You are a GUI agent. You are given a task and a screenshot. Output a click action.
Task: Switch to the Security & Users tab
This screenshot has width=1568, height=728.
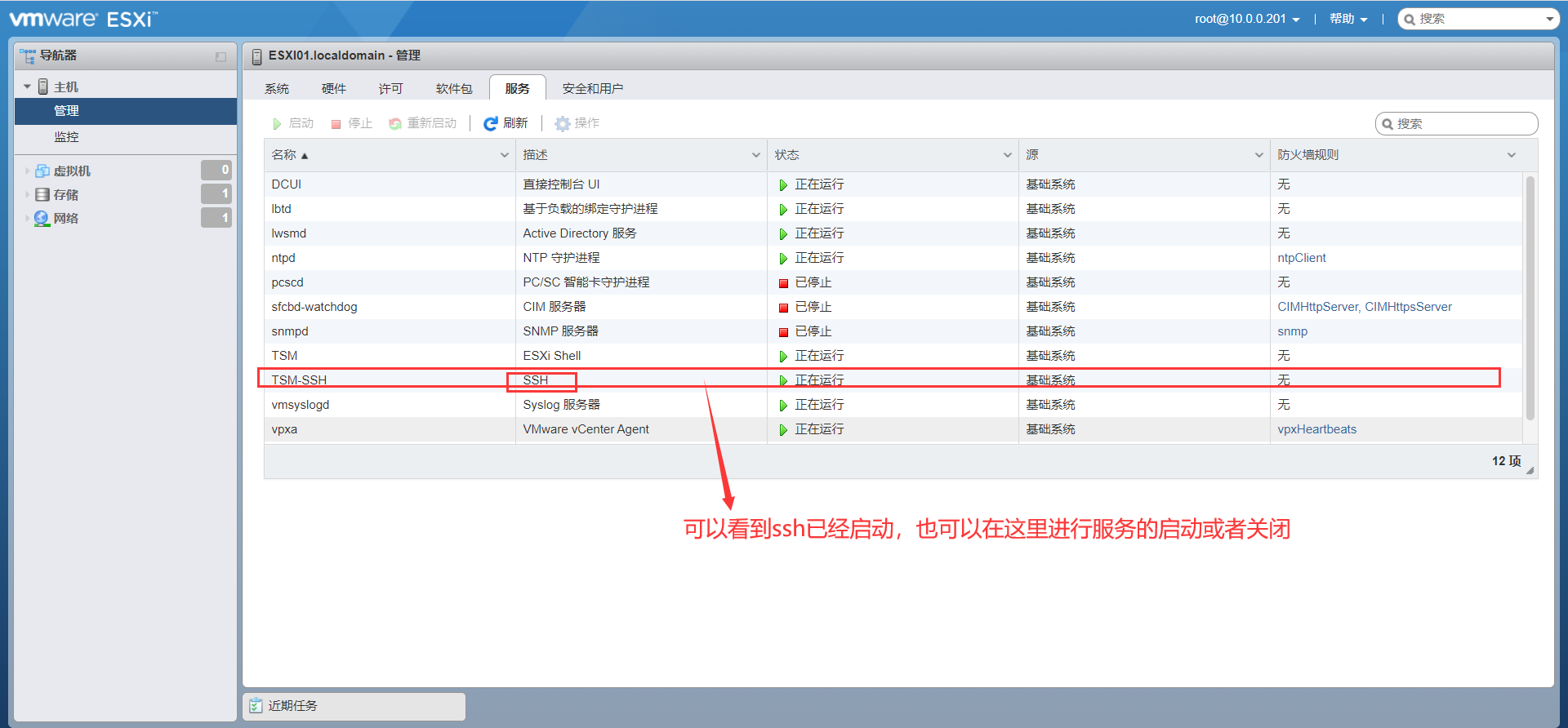[593, 88]
